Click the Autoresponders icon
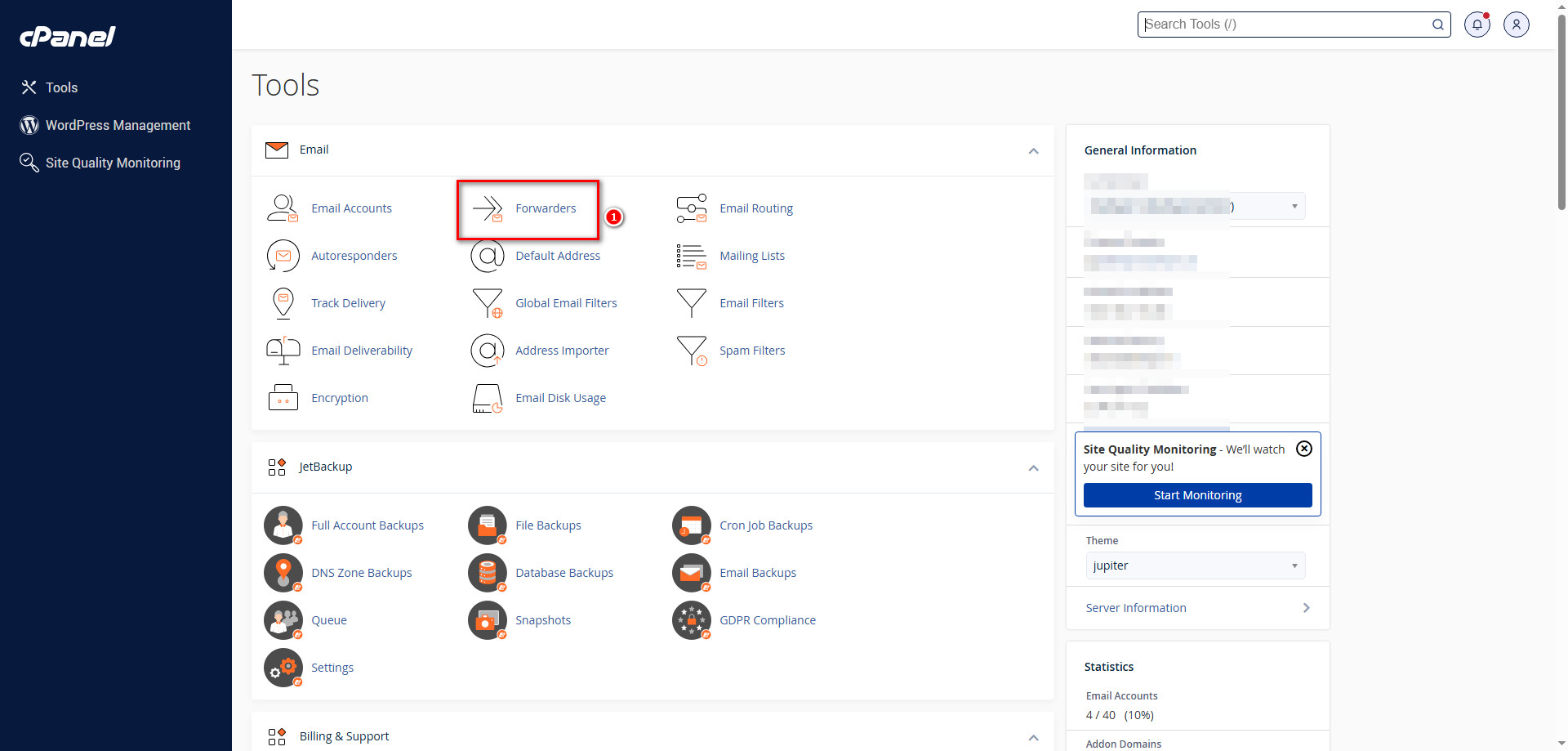 tap(283, 256)
